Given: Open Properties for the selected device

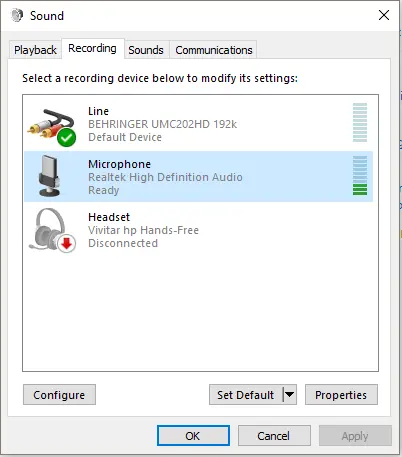Looking at the screenshot, I should [x=341, y=395].
